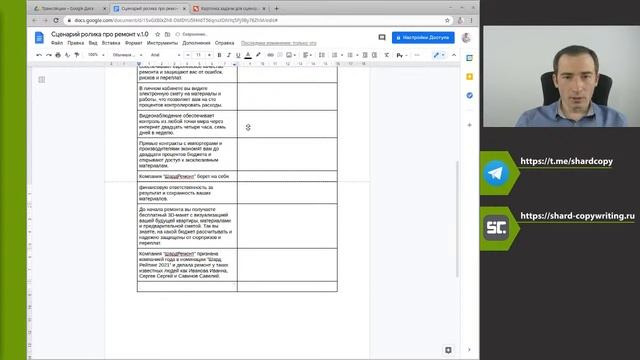Insert link from toolbar

(x=270, y=55)
